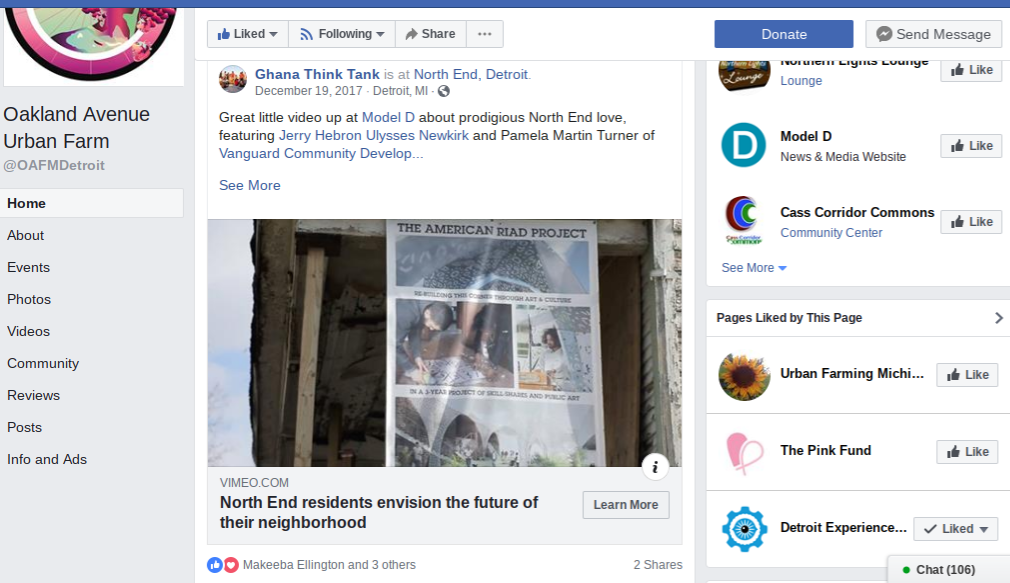The width and height of the screenshot is (1010, 583).
Task: Click the info icon on video thumbnail
Action: click(655, 466)
